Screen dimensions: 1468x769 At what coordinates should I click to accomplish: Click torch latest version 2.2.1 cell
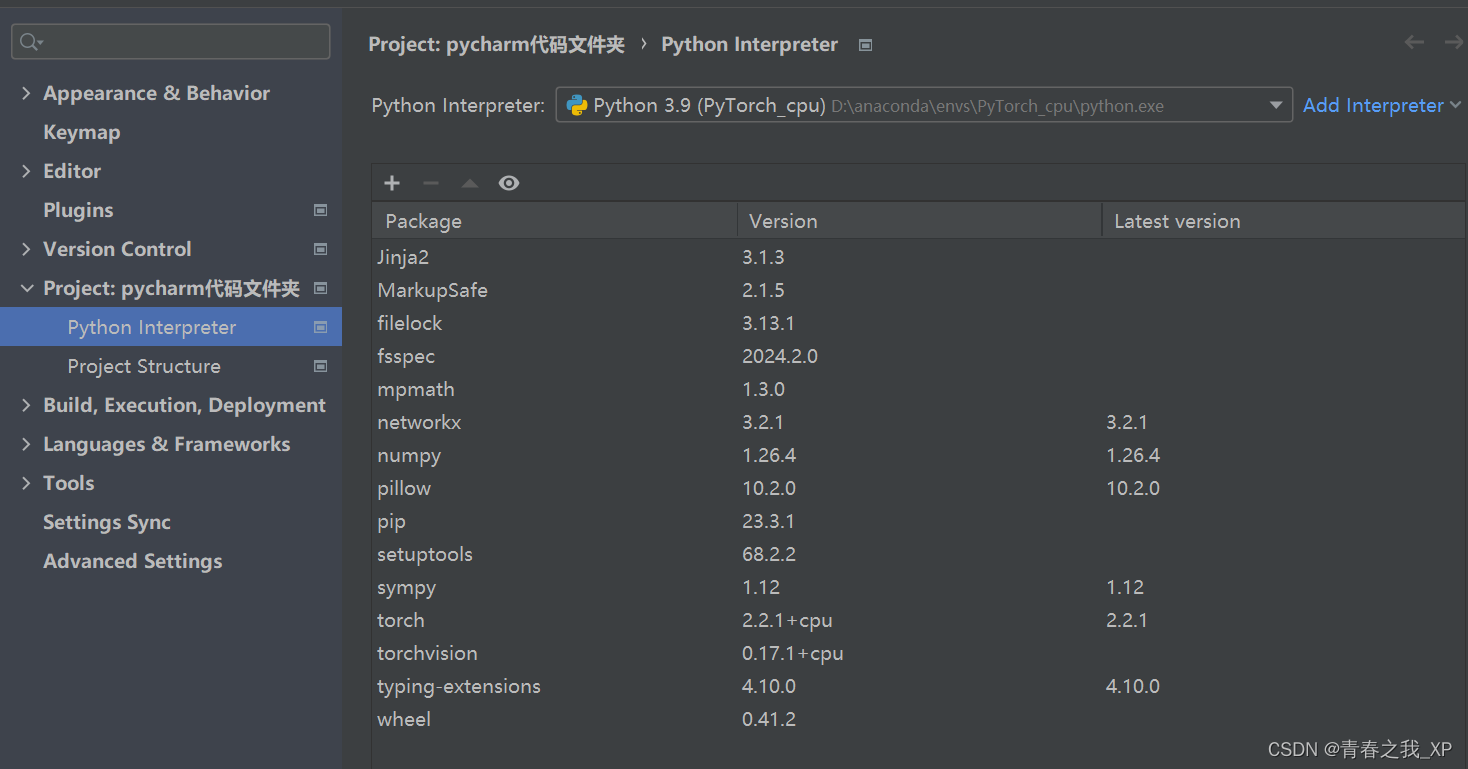1127,620
